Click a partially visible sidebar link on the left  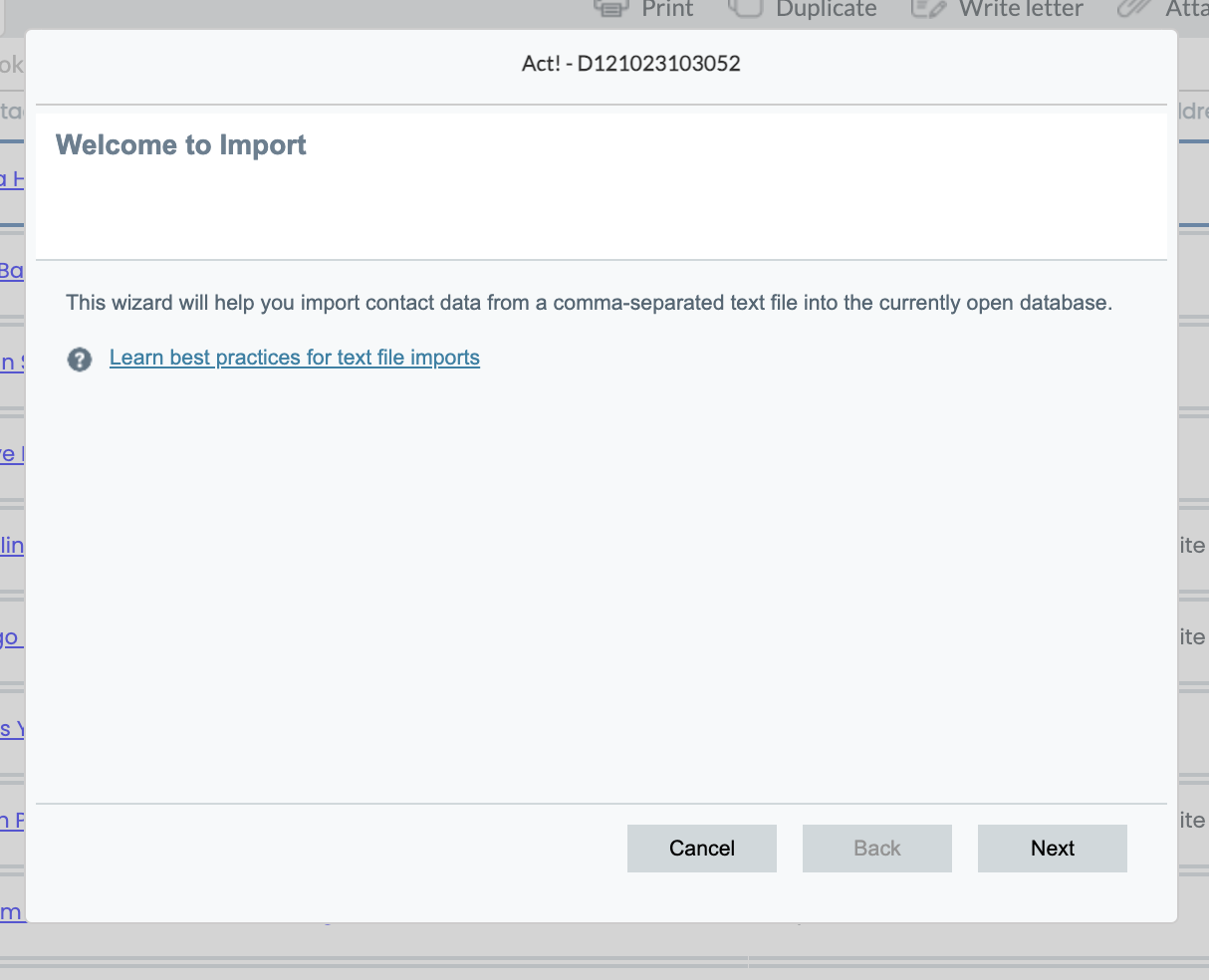click(12, 272)
